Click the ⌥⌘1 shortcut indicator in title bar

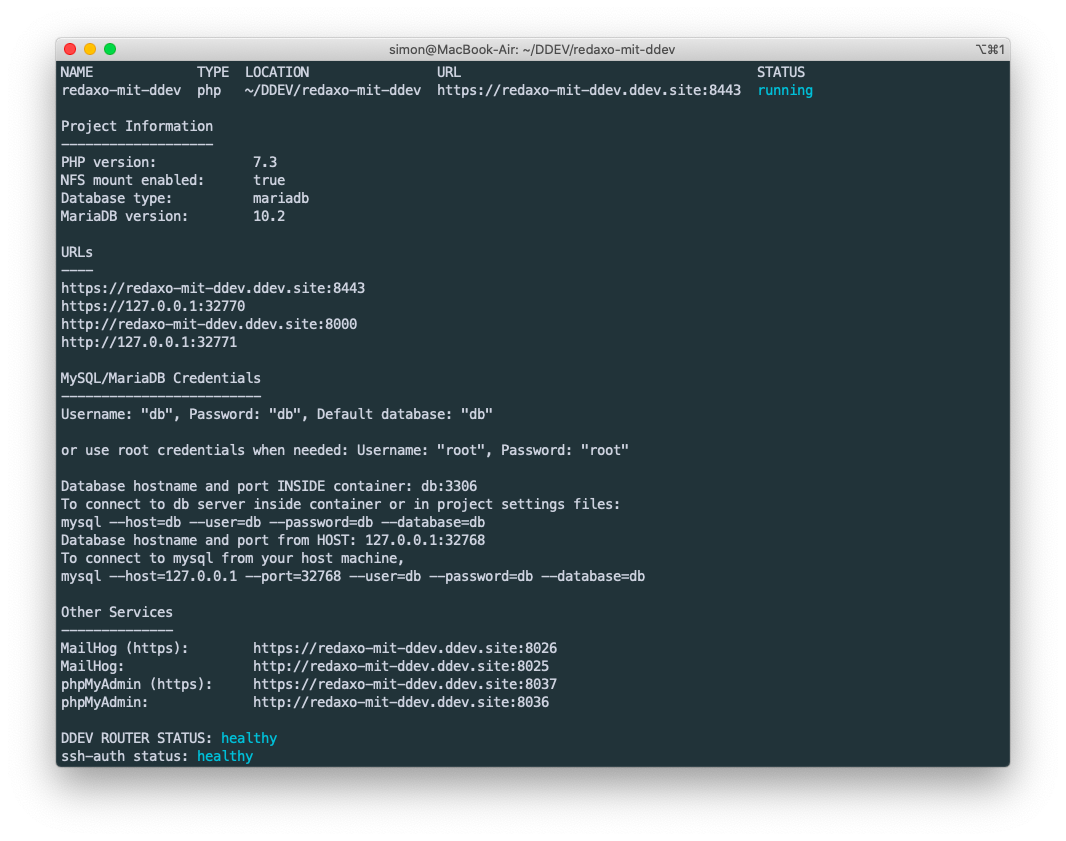coord(989,49)
